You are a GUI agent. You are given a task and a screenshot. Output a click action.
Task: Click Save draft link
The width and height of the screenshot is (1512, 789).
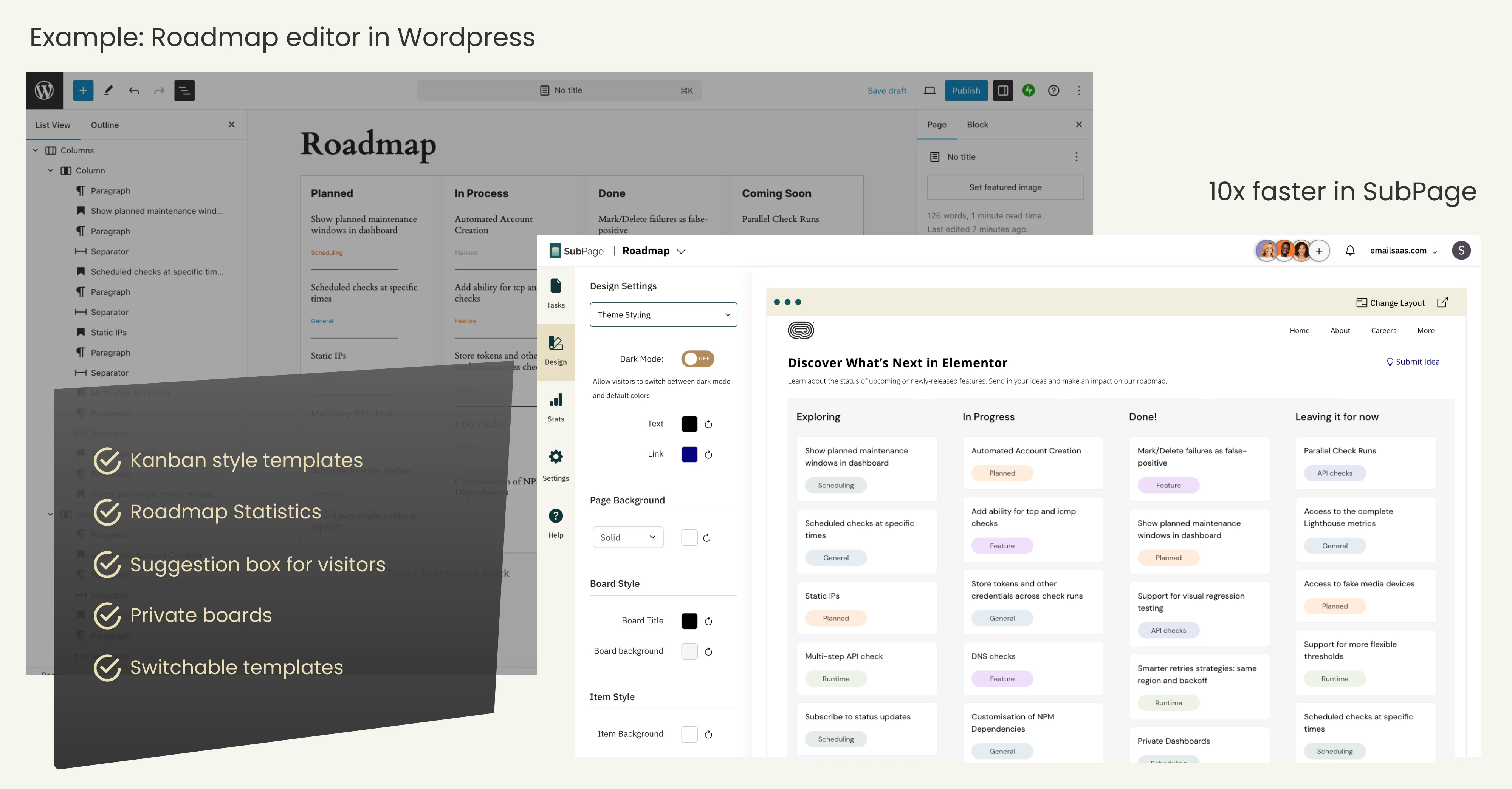tap(887, 91)
